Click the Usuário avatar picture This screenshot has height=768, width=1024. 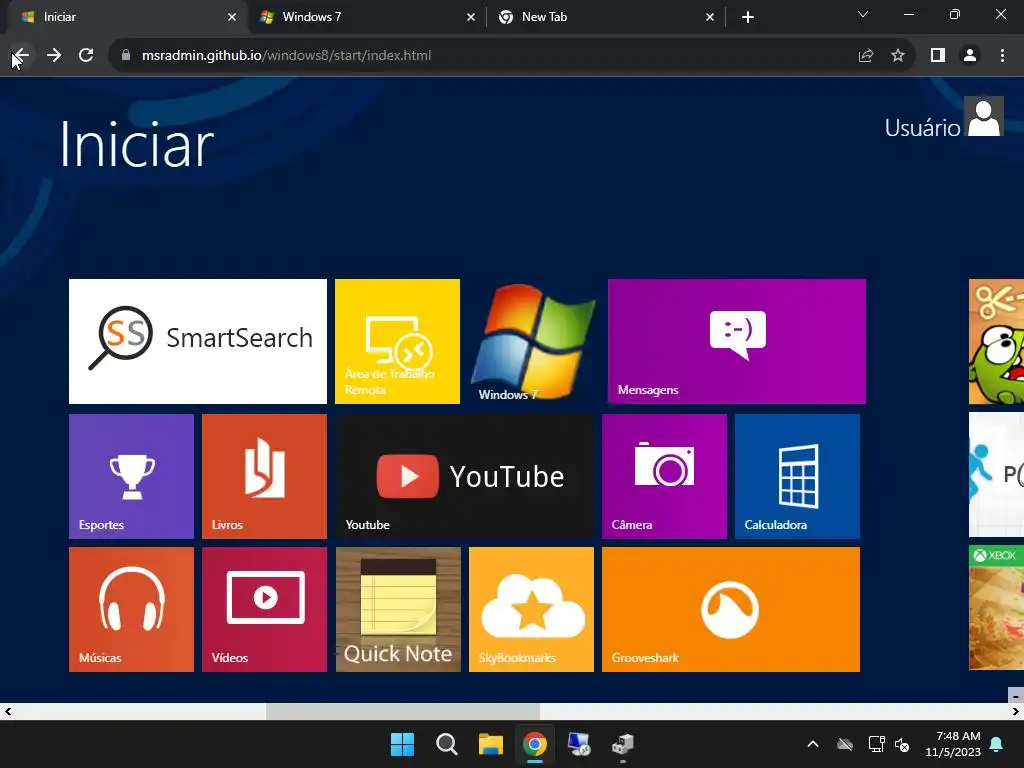click(x=984, y=116)
